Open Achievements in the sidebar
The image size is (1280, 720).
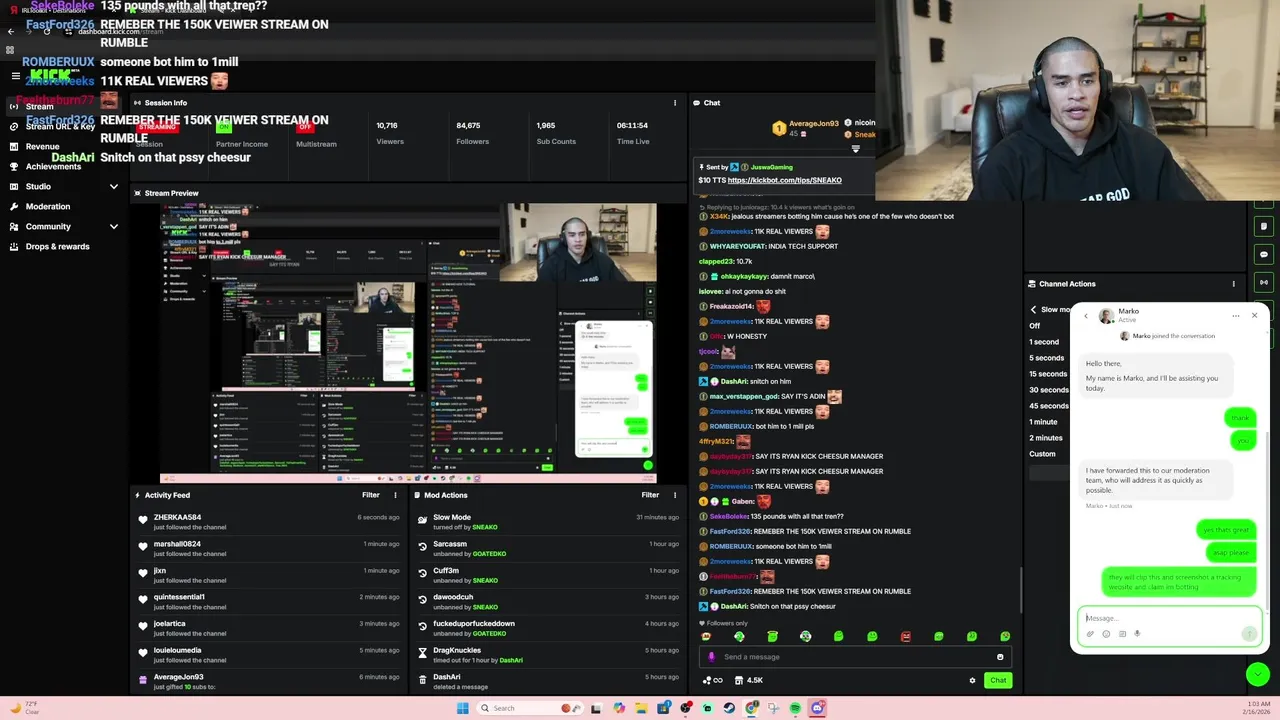(53, 166)
